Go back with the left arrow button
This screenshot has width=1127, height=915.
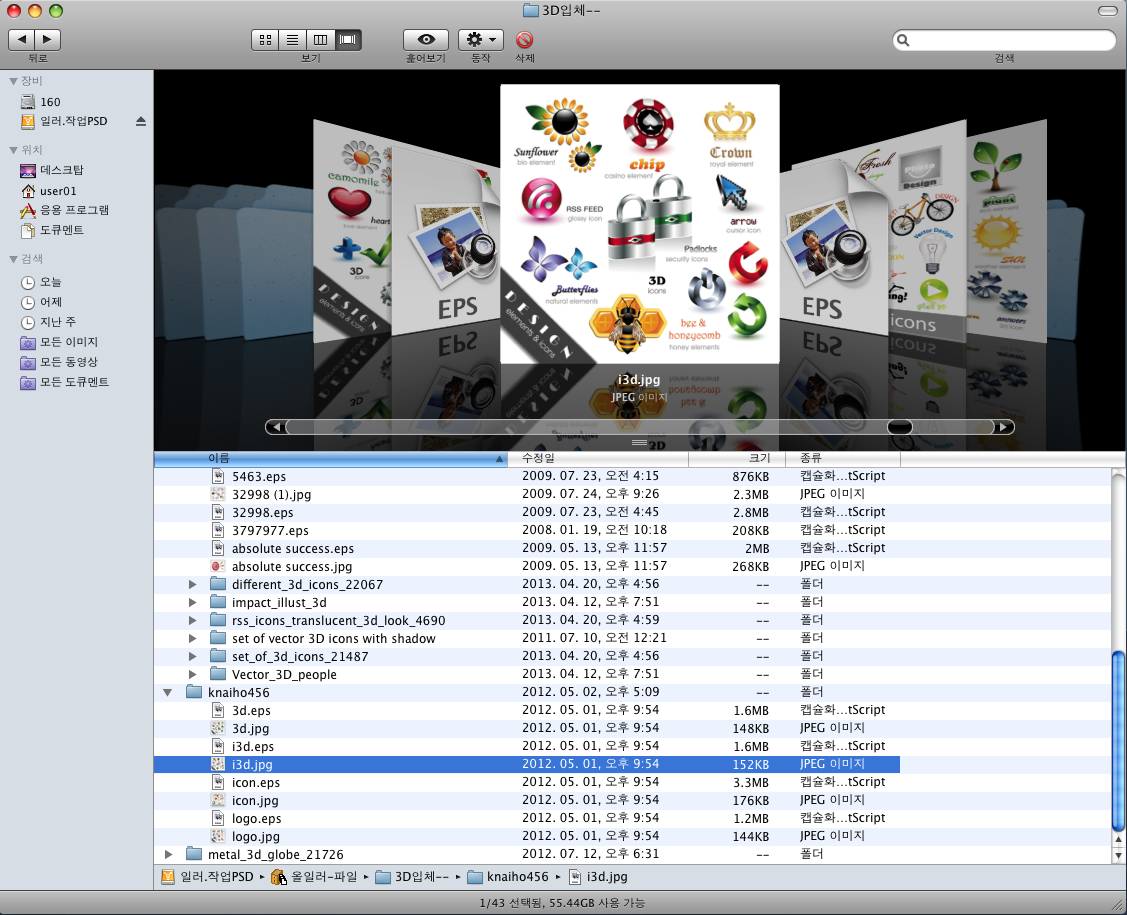tap(21, 40)
